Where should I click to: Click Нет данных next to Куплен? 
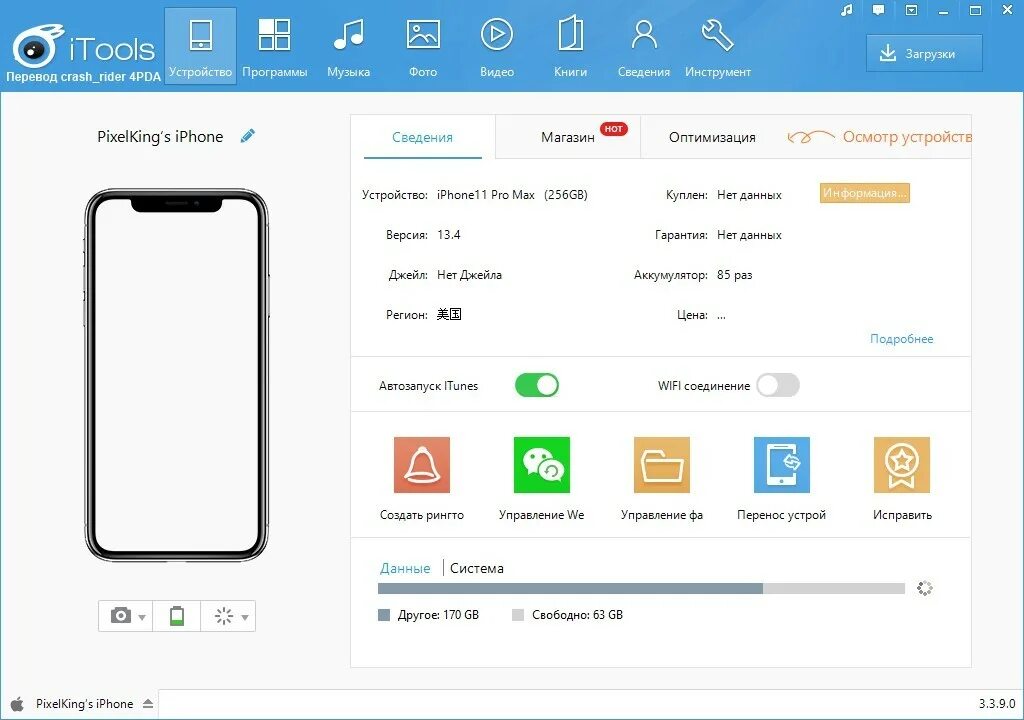(749, 195)
